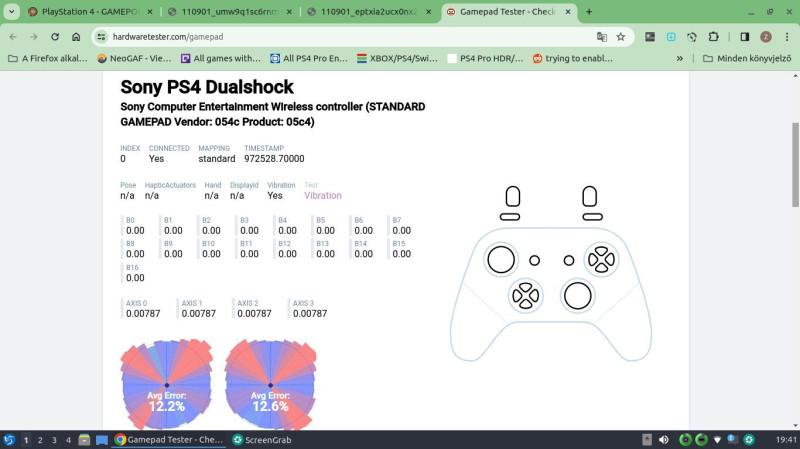This screenshot has width=800, height=449.
Task: Click the right stick on controller diagram
Action: [578, 296]
